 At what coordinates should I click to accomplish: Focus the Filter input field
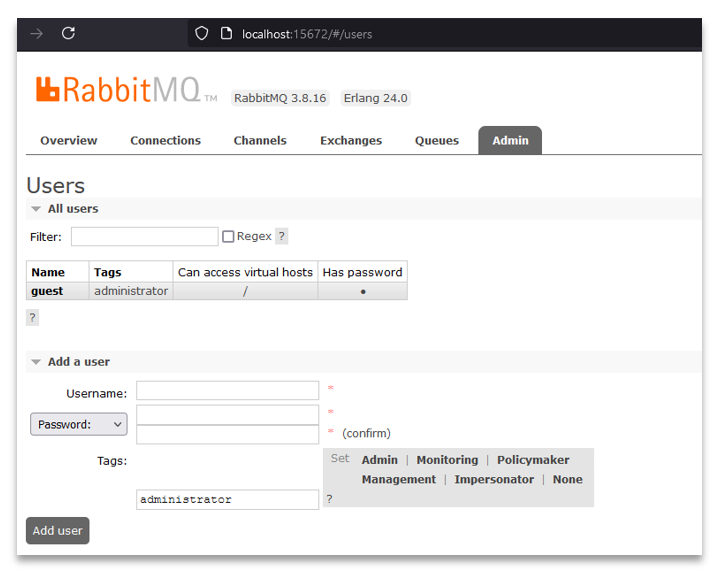point(145,237)
